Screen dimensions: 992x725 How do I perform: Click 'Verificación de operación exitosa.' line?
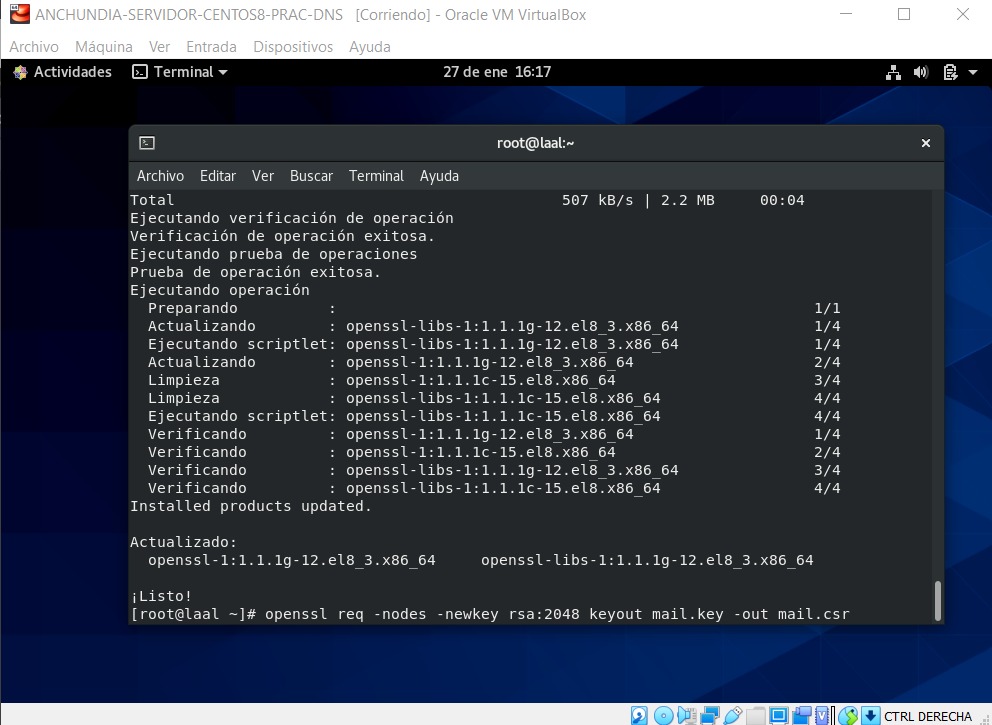tap(283, 236)
